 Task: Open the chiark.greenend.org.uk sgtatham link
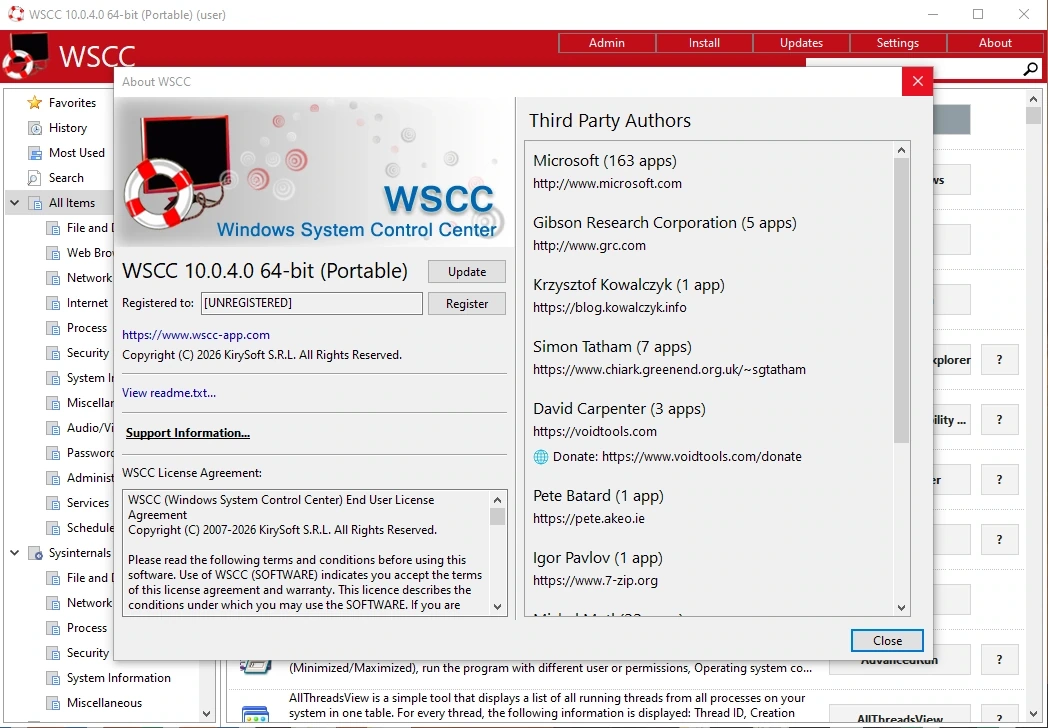[x=669, y=370]
